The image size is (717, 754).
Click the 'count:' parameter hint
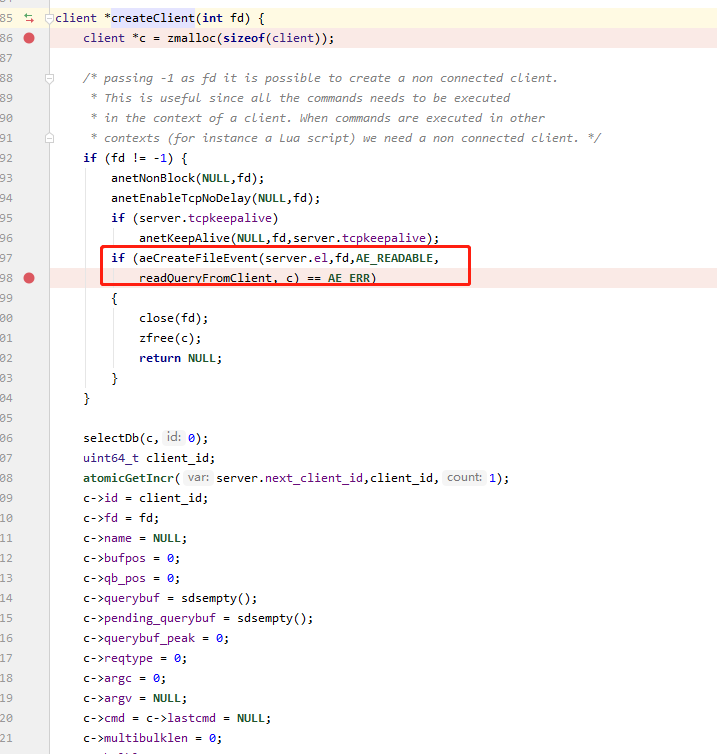(x=464, y=478)
